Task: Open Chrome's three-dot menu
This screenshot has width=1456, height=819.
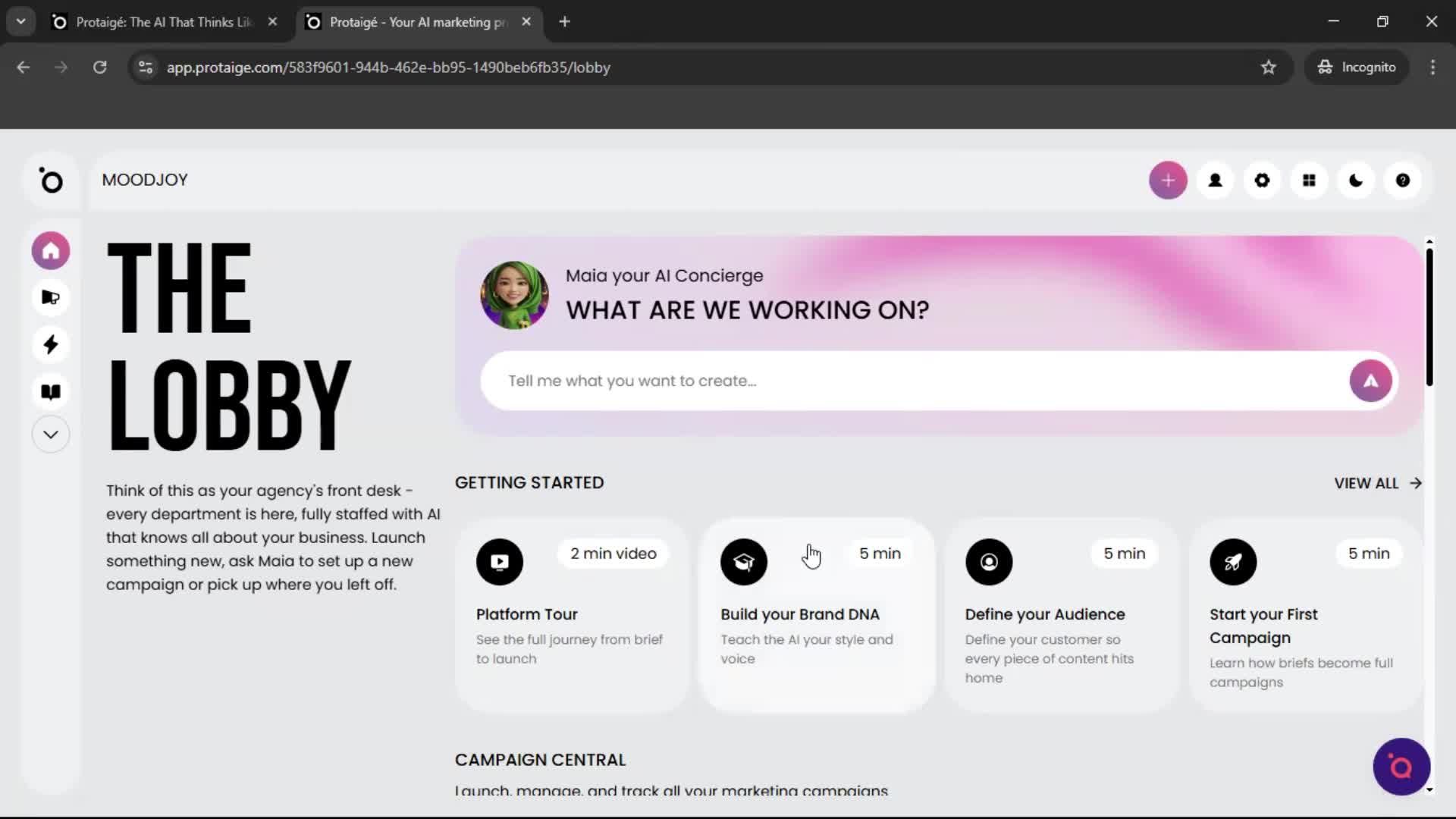Action: click(x=1432, y=67)
